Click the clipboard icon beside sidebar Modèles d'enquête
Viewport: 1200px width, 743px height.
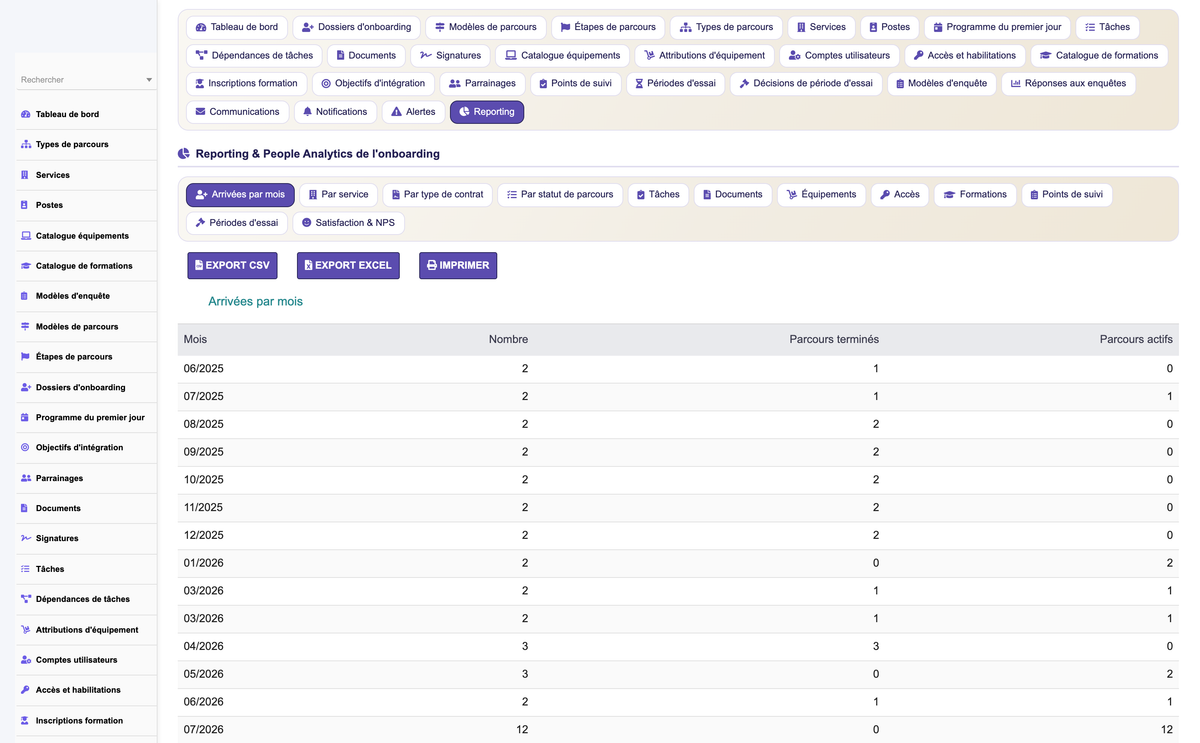point(25,296)
